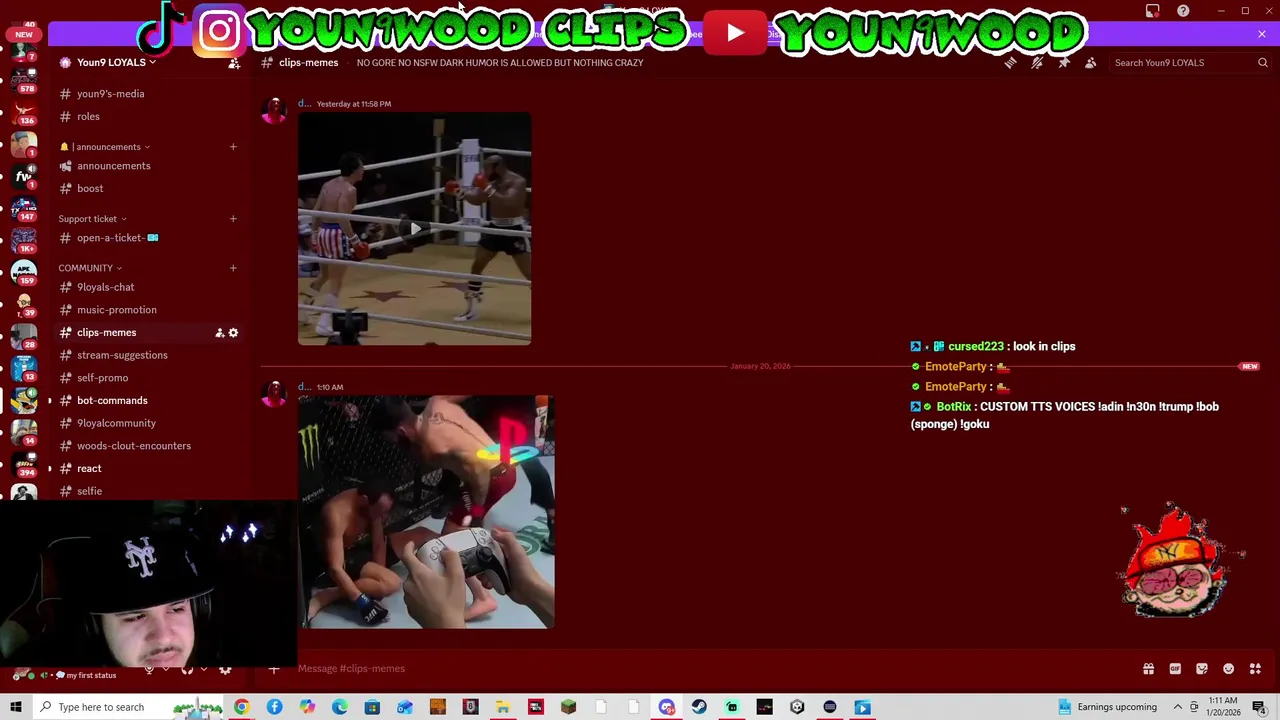Create invite for clips-memes channel
This screenshot has width=1280, height=720.
tap(219, 333)
